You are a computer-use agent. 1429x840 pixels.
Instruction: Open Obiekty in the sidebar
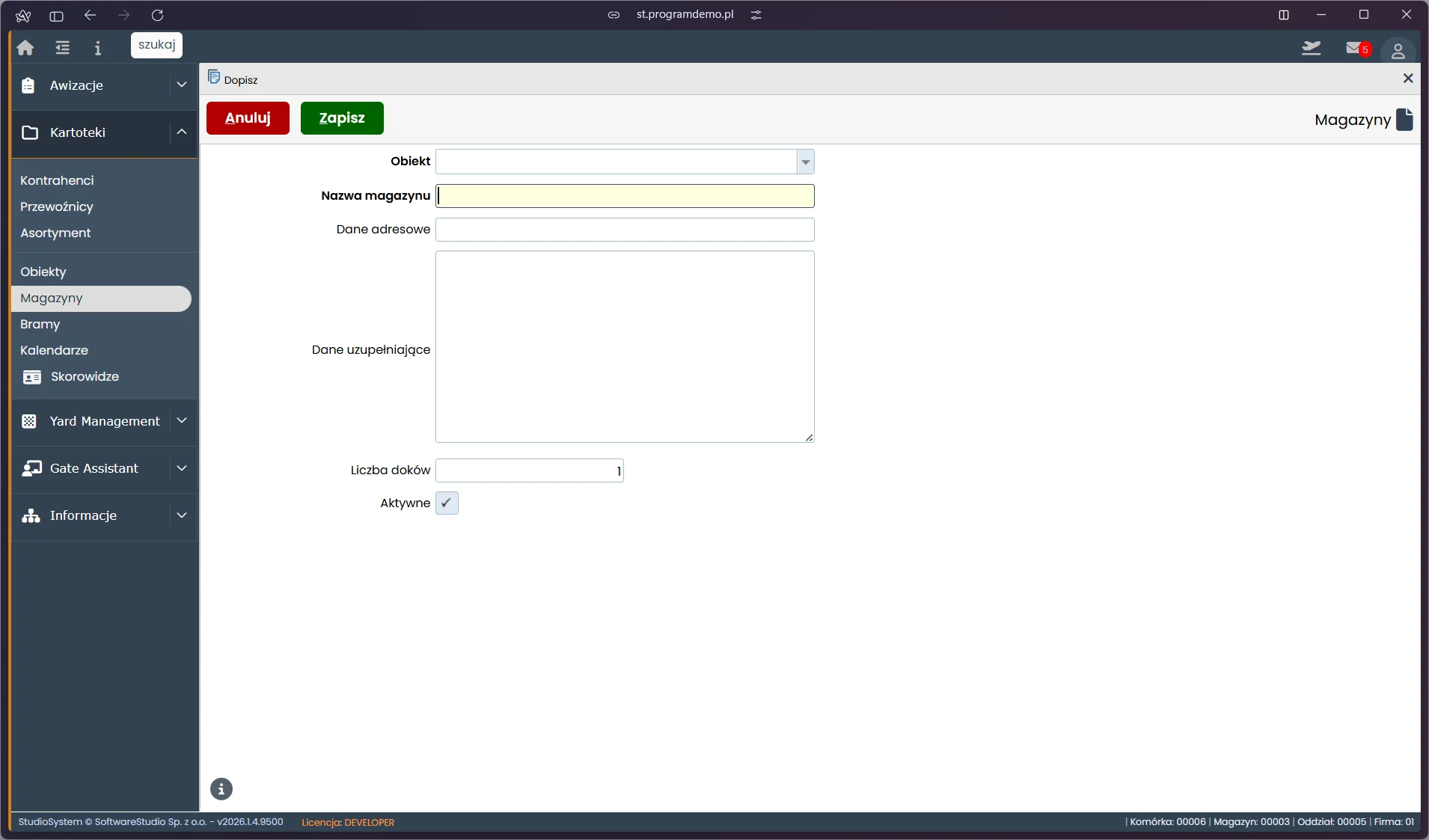(x=43, y=272)
